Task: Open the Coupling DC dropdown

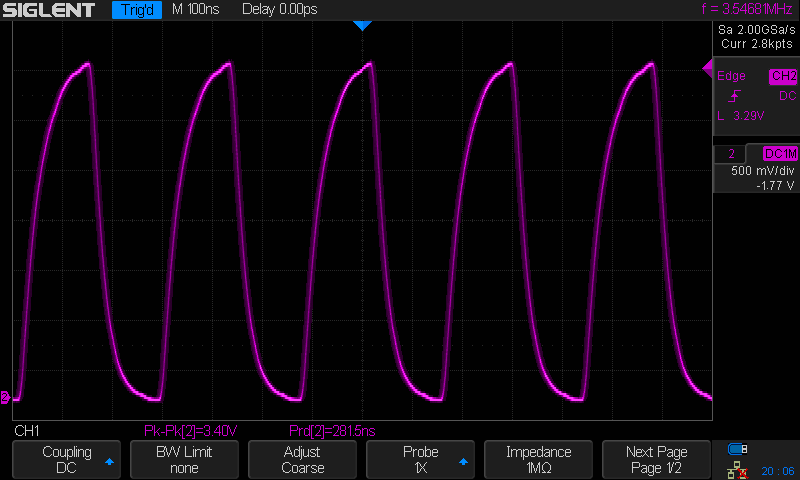Action: coord(67,459)
